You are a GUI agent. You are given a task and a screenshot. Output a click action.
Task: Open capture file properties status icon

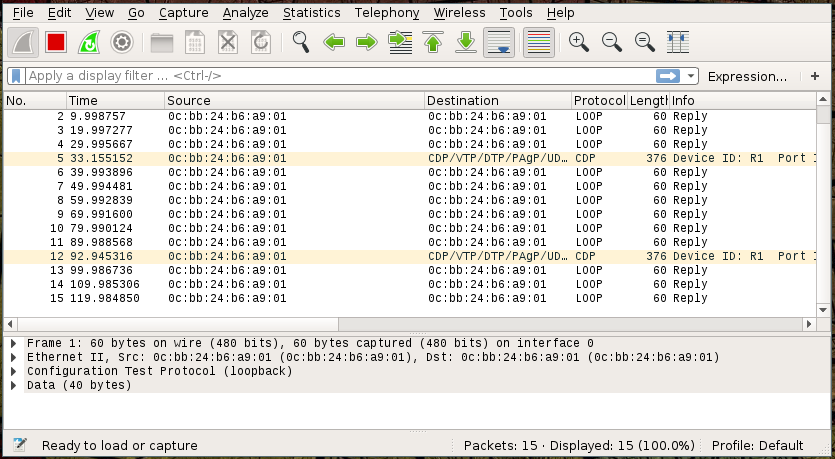click(x=20, y=445)
